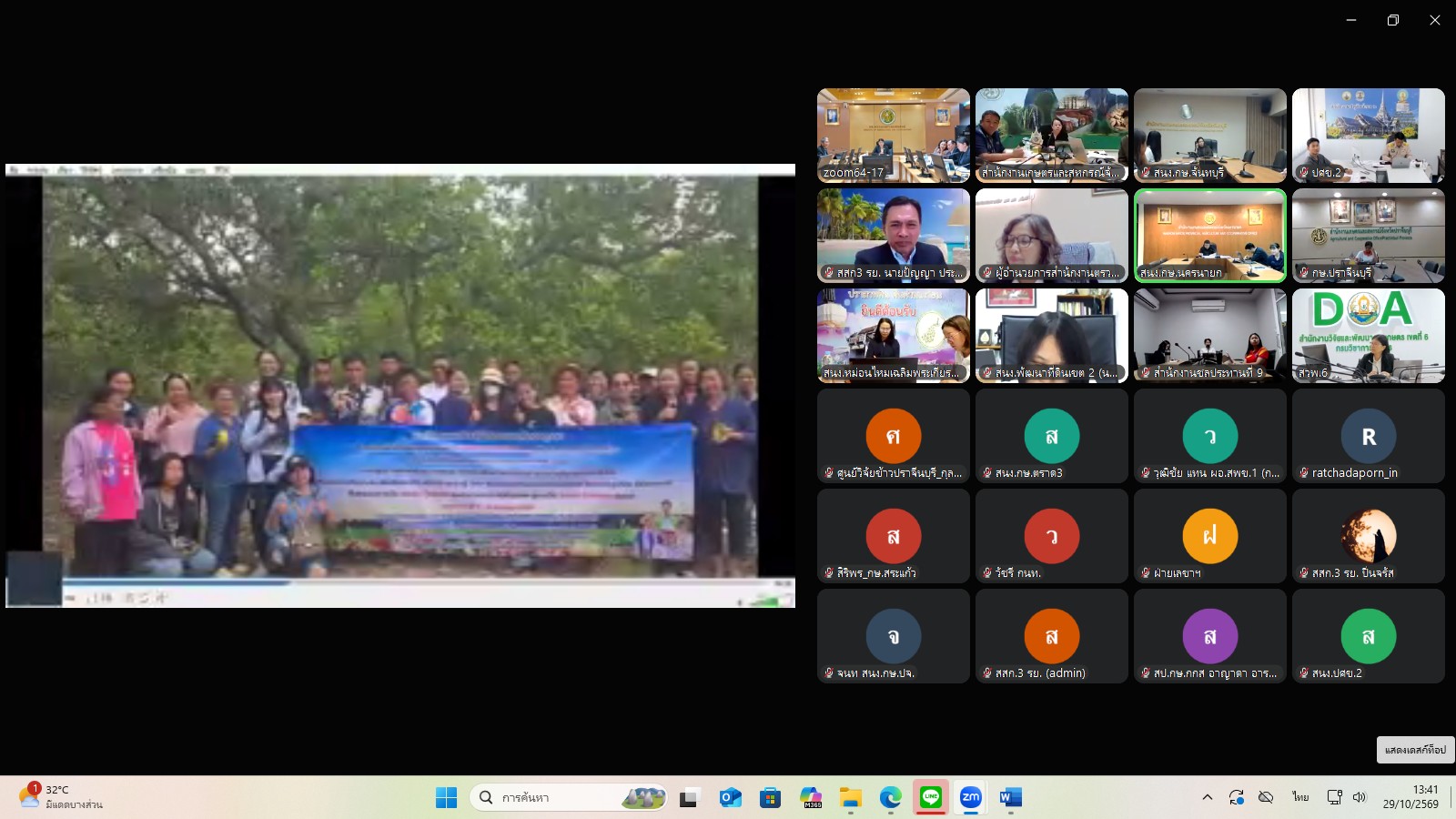
Task: Select the สิริพร_กษ.สระแก้ว participant tile
Action: pyautogui.click(x=894, y=536)
